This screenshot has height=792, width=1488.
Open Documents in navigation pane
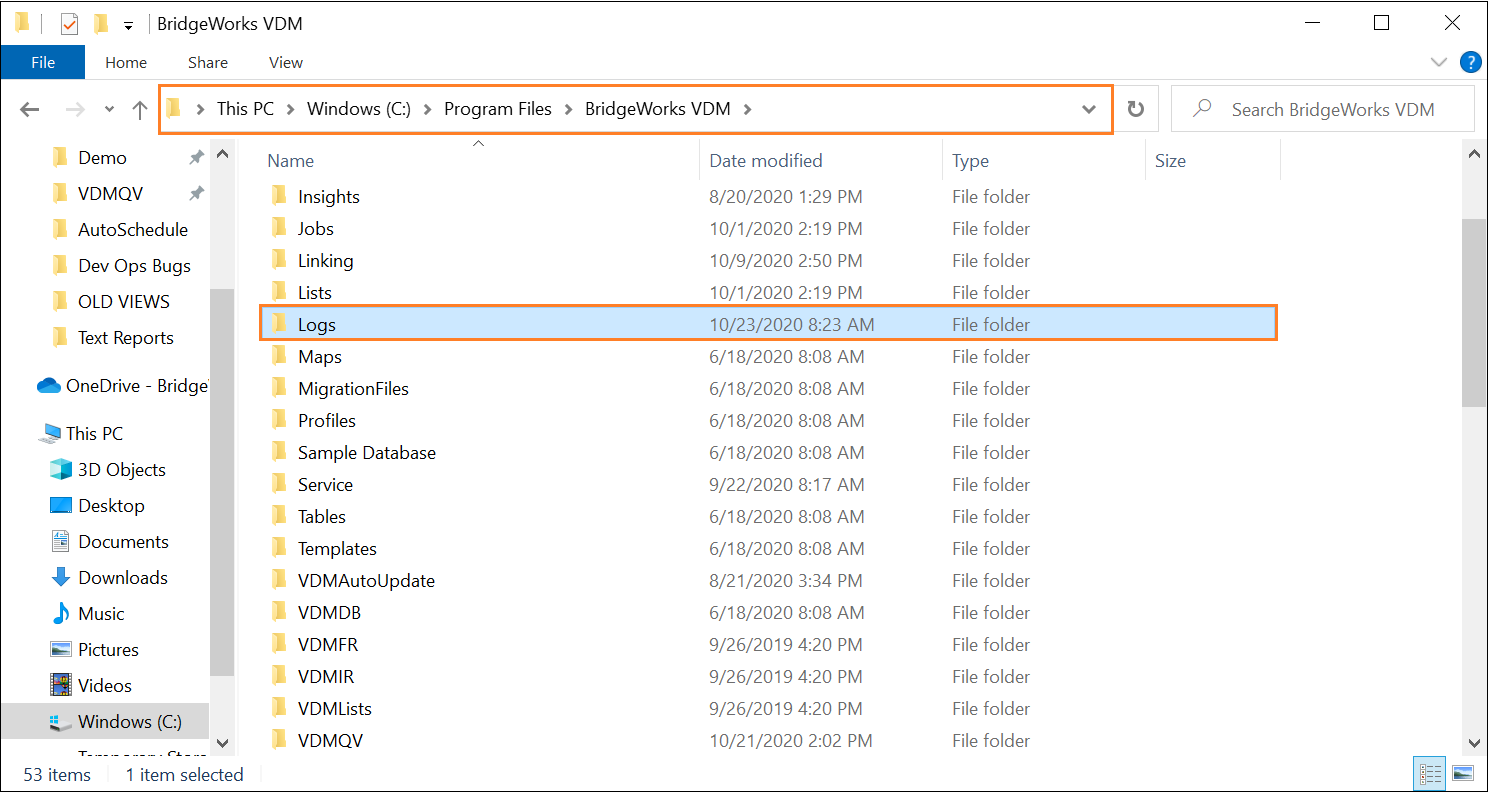123,542
